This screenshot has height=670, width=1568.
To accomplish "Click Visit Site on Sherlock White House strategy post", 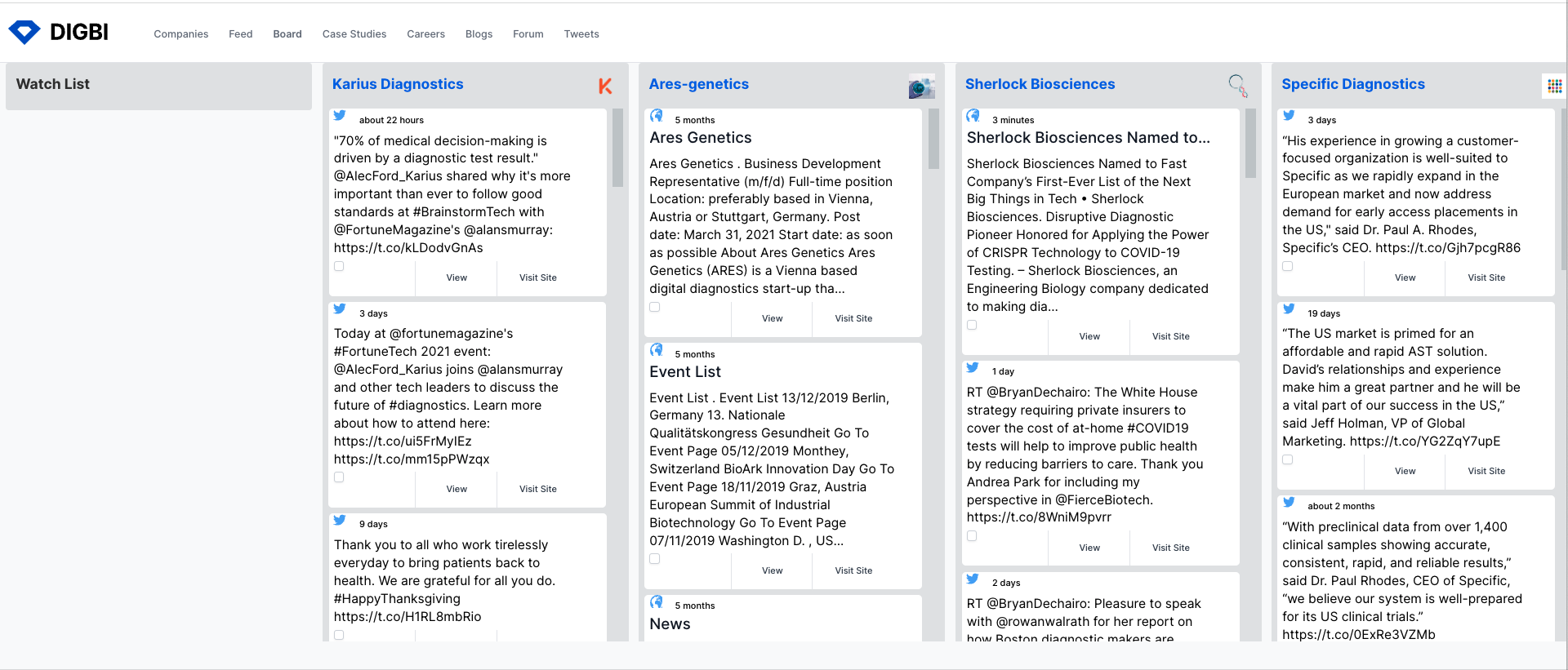I will (x=1171, y=548).
